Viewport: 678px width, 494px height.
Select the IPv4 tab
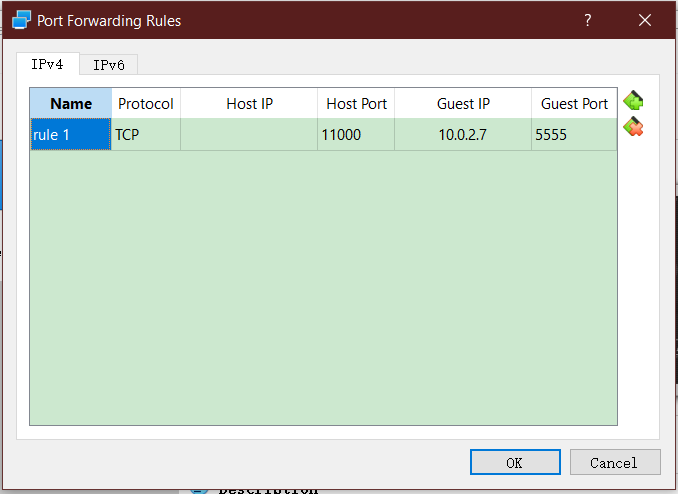click(x=48, y=64)
